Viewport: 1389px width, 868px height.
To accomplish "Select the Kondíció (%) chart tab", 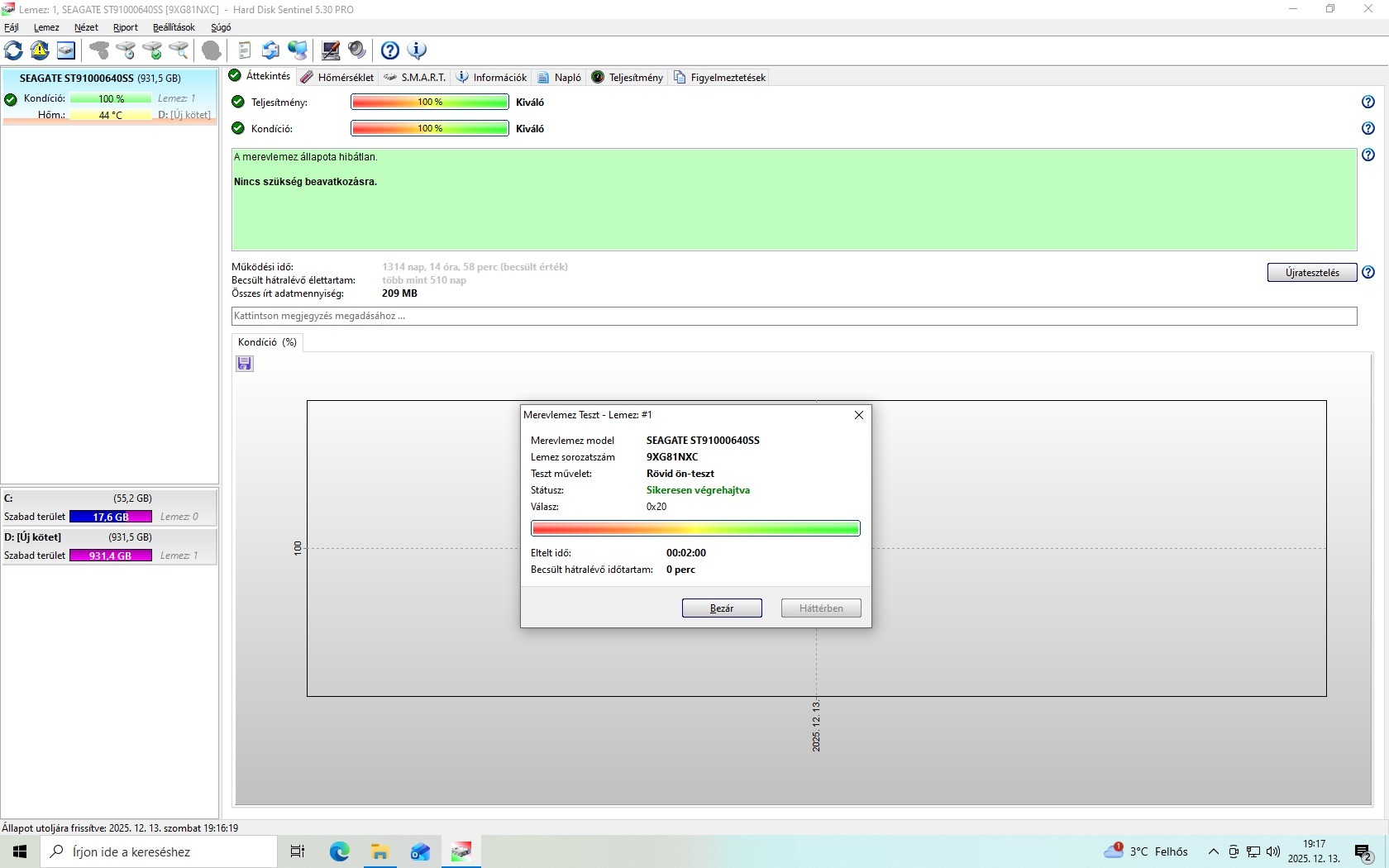I will click(x=267, y=342).
